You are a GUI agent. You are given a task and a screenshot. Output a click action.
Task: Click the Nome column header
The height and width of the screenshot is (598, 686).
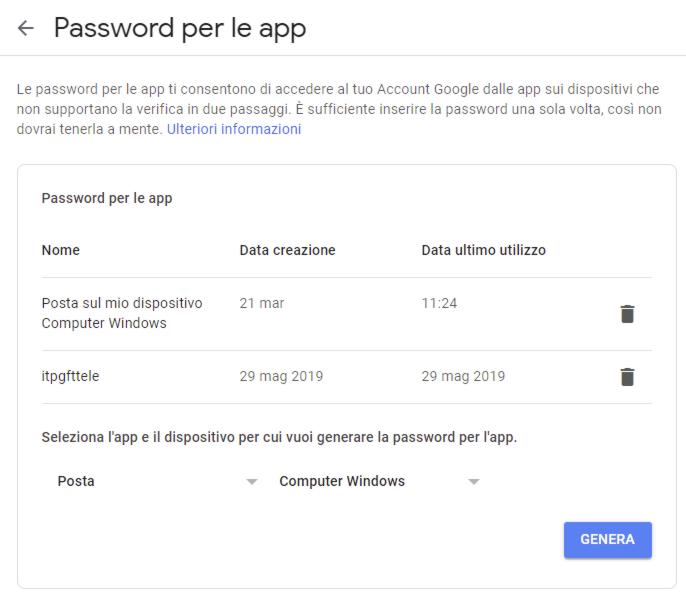61,250
